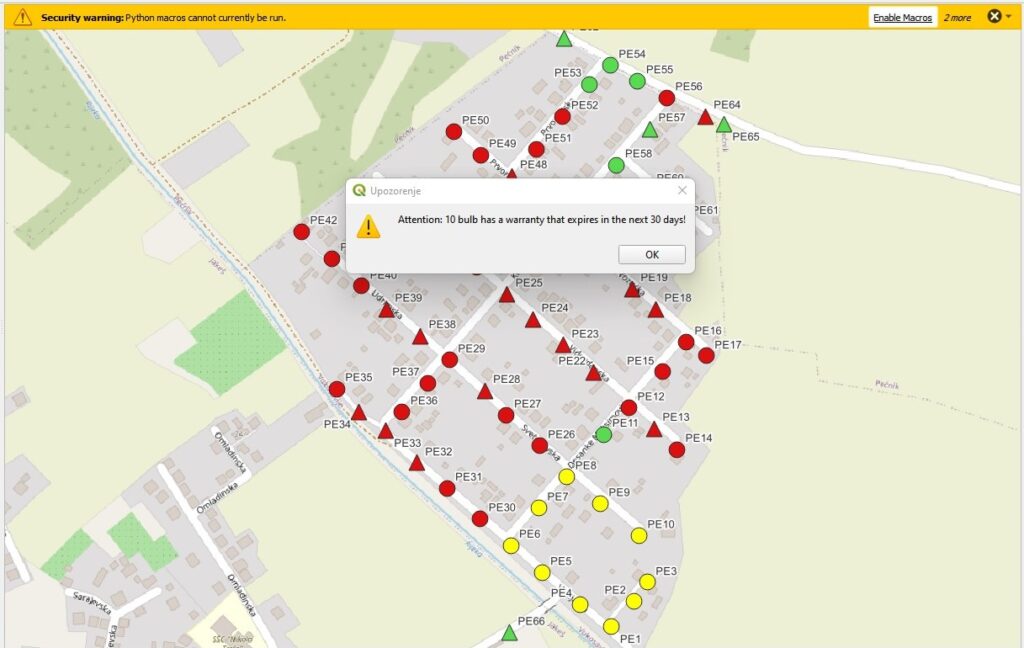This screenshot has height=648, width=1024.
Task: Open the "2 more" dropdown on the warning bar
Action: coord(958,17)
